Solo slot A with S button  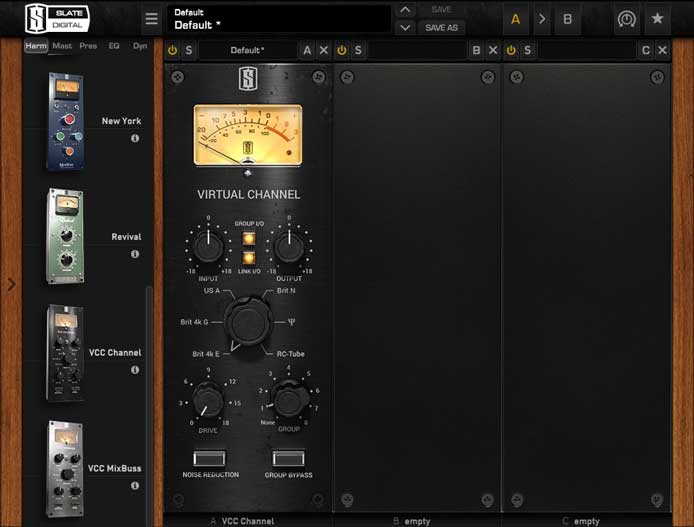click(x=189, y=50)
